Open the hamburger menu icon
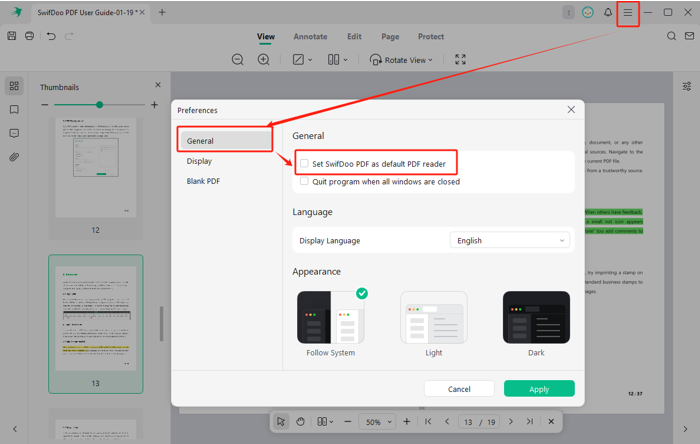The height and width of the screenshot is (444, 700). (x=628, y=12)
